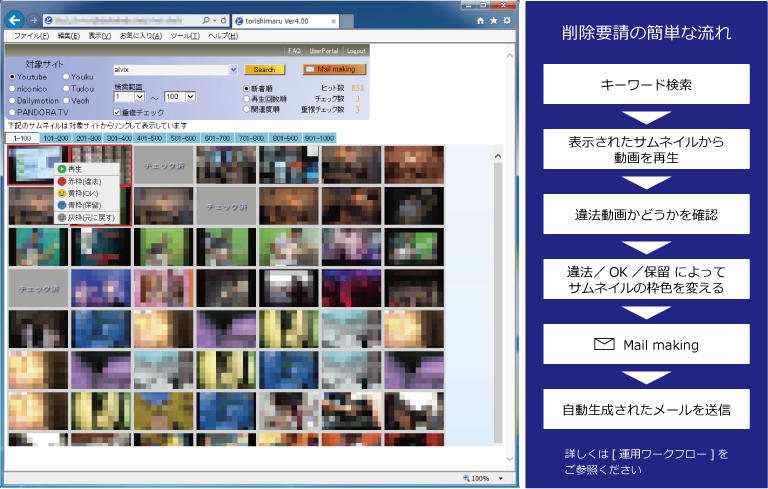The width and height of the screenshot is (768, 489).
Task: Open the ファイル(F) menu
Action: point(31,36)
